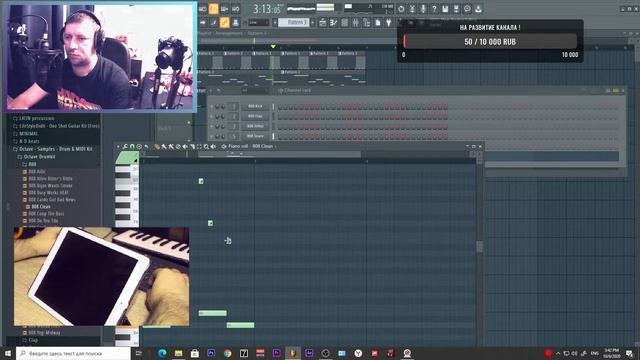640x360 pixels.
Task: Click the circular arrow icon in top toolbar
Action: click(401, 9)
